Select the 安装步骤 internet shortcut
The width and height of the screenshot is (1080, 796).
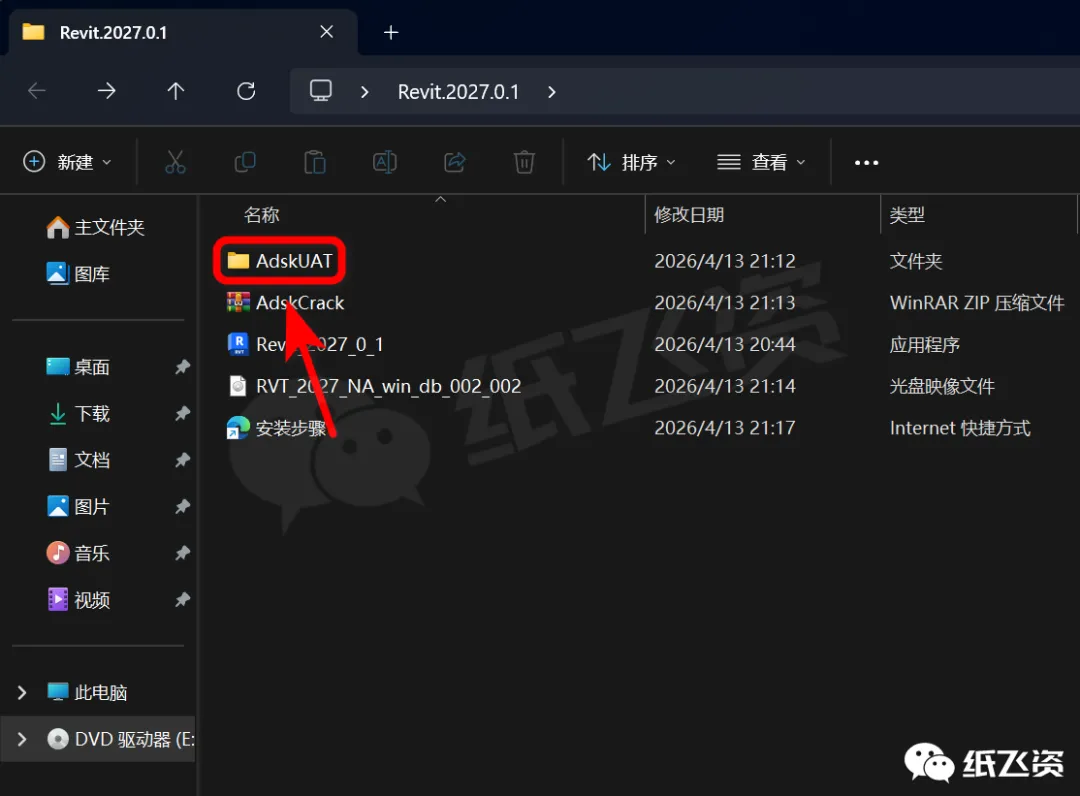[291, 428]
